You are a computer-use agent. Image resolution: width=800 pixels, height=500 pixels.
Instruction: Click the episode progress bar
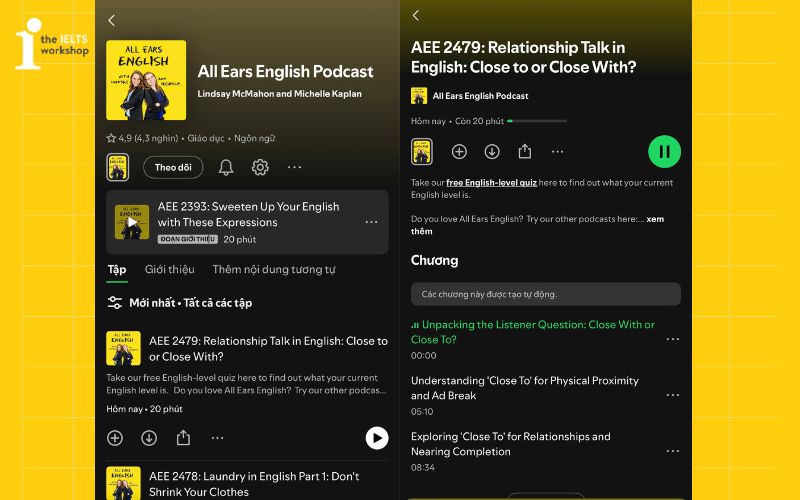coord(537,121)
